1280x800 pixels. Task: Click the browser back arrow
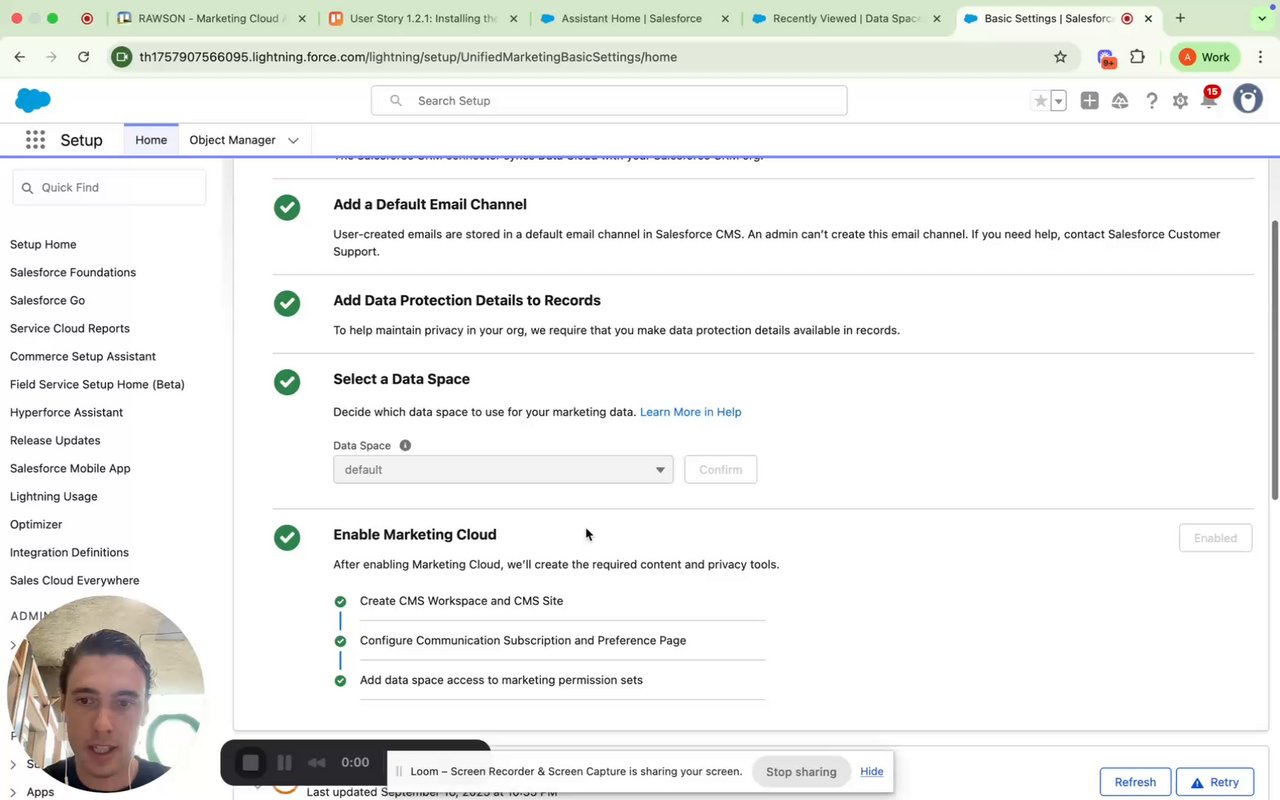19,57
